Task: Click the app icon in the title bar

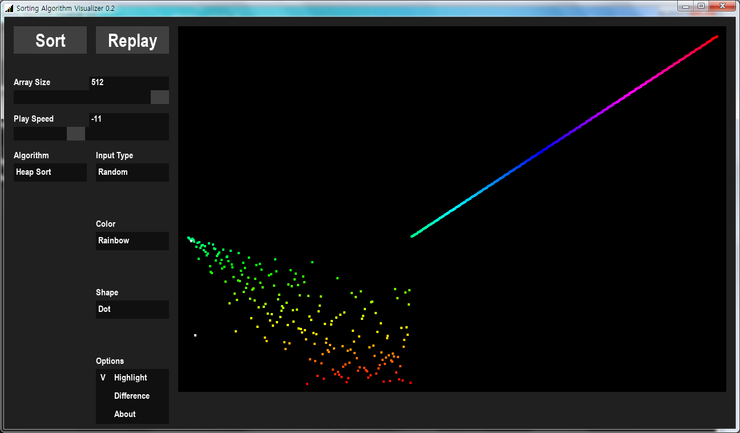Action: (x=9, y=8)
